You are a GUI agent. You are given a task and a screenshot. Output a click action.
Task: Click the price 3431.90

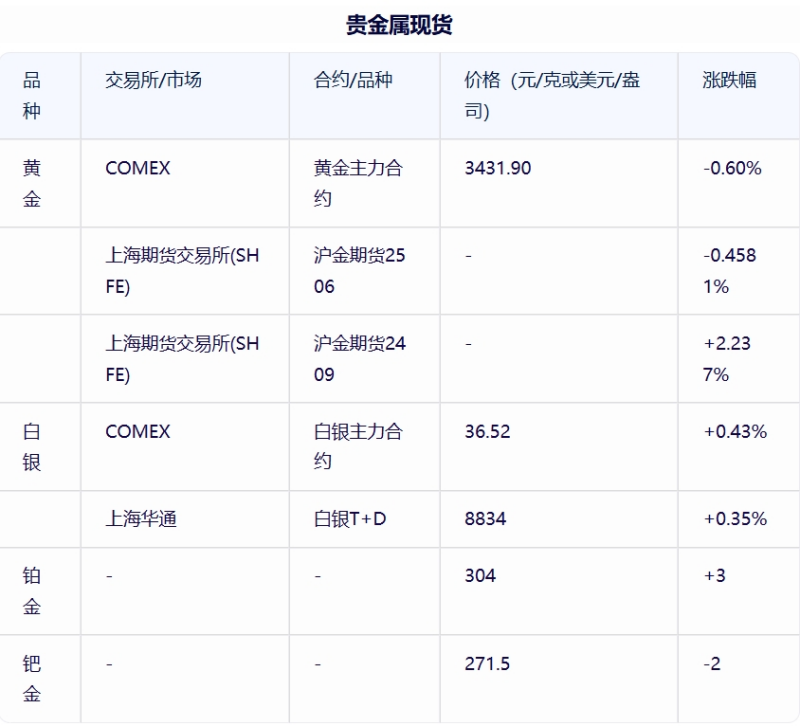pos(497,168)
